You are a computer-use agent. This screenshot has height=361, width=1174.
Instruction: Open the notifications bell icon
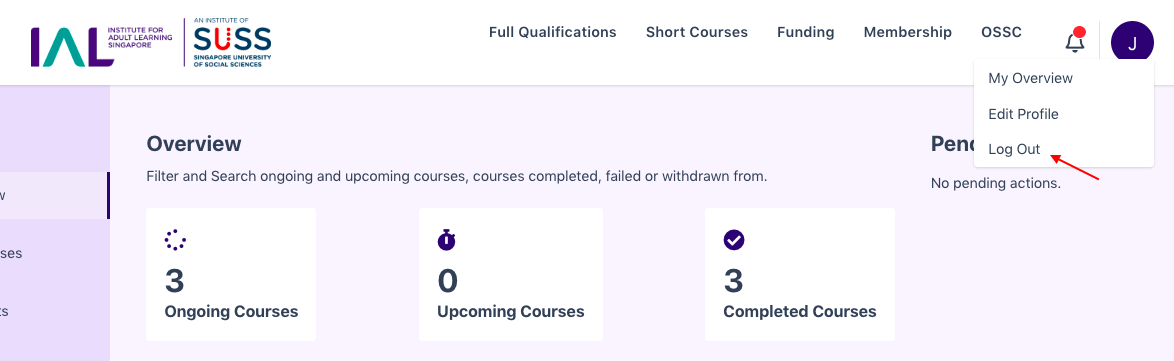(1074, 42)
